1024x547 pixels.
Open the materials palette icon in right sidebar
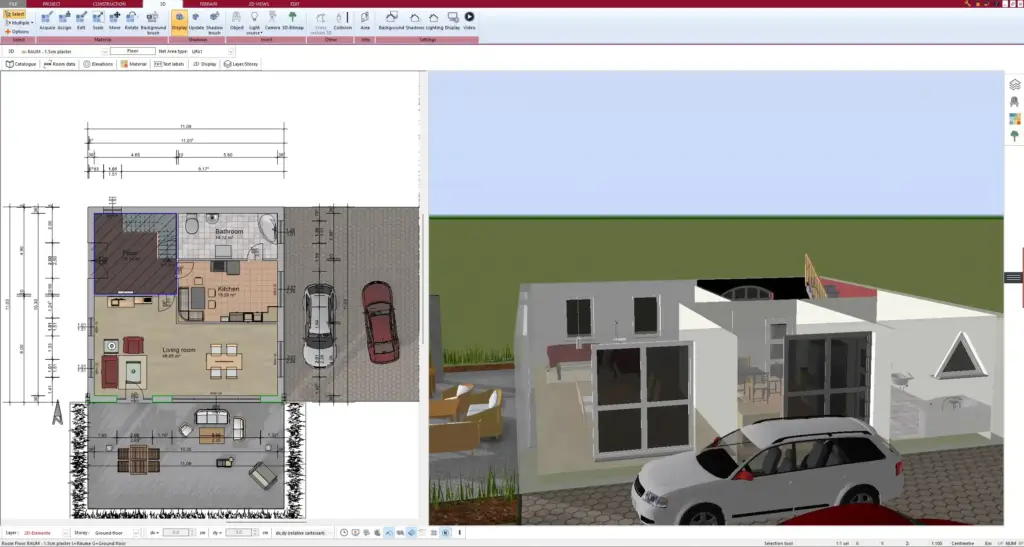1014,119
